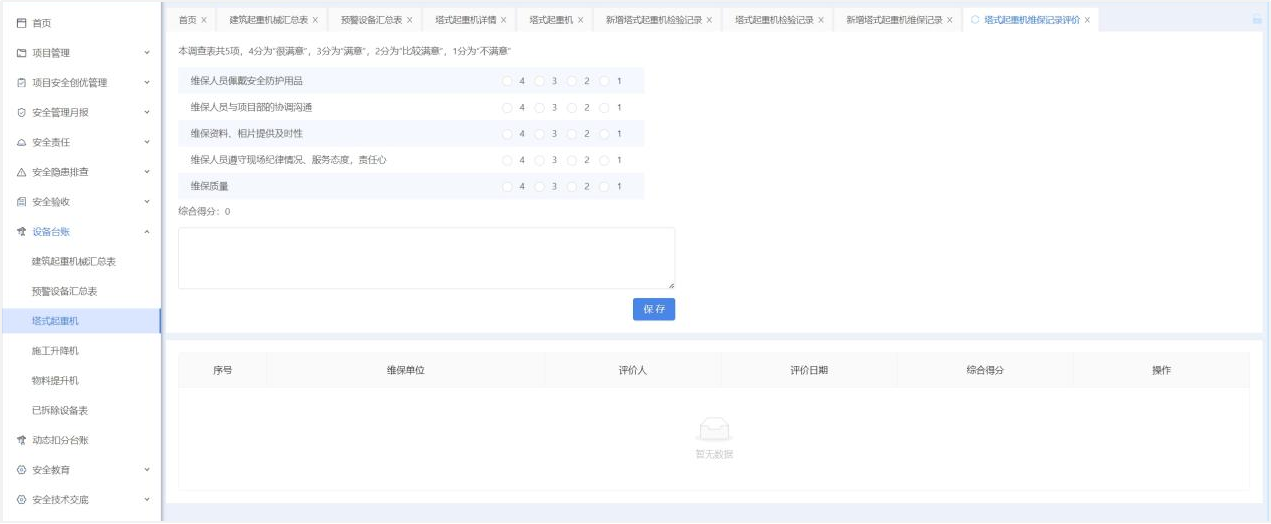Click the folder icon beside 项目管理

pyautogui.click(x=21, y=53)
